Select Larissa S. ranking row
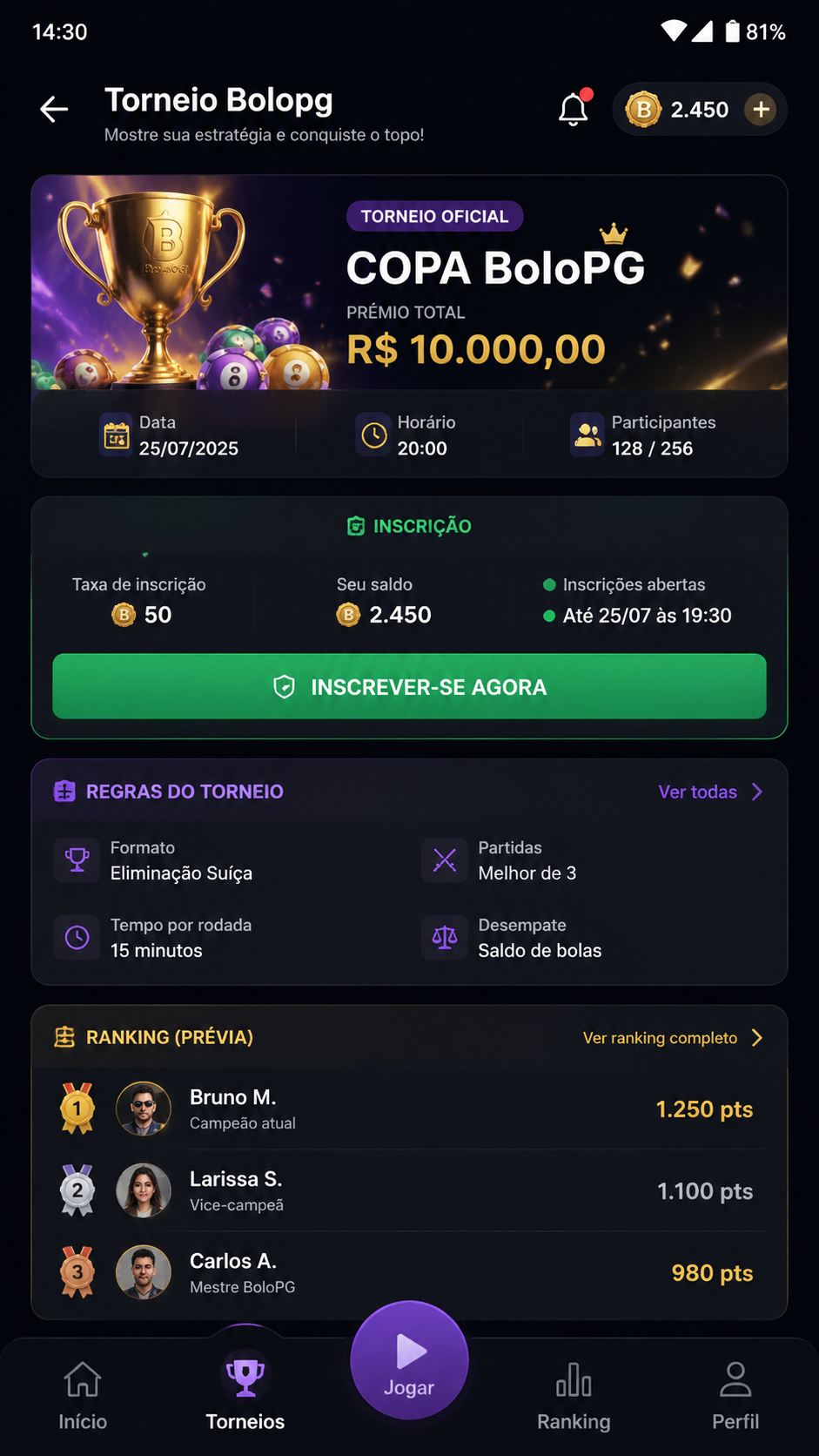 [409, 1190]
